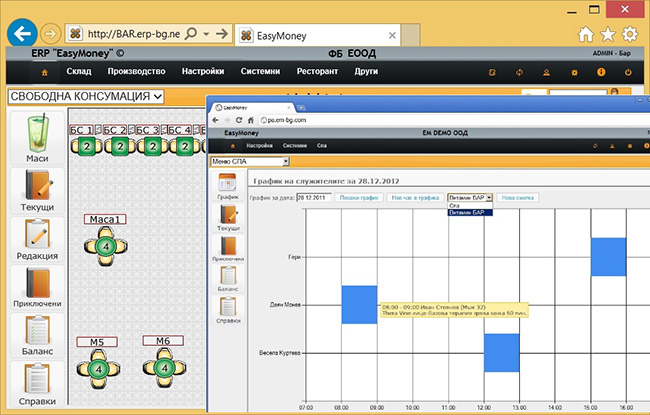Select bar seat БС 4
The image size is (650, 415).
[x=185, y=146]
